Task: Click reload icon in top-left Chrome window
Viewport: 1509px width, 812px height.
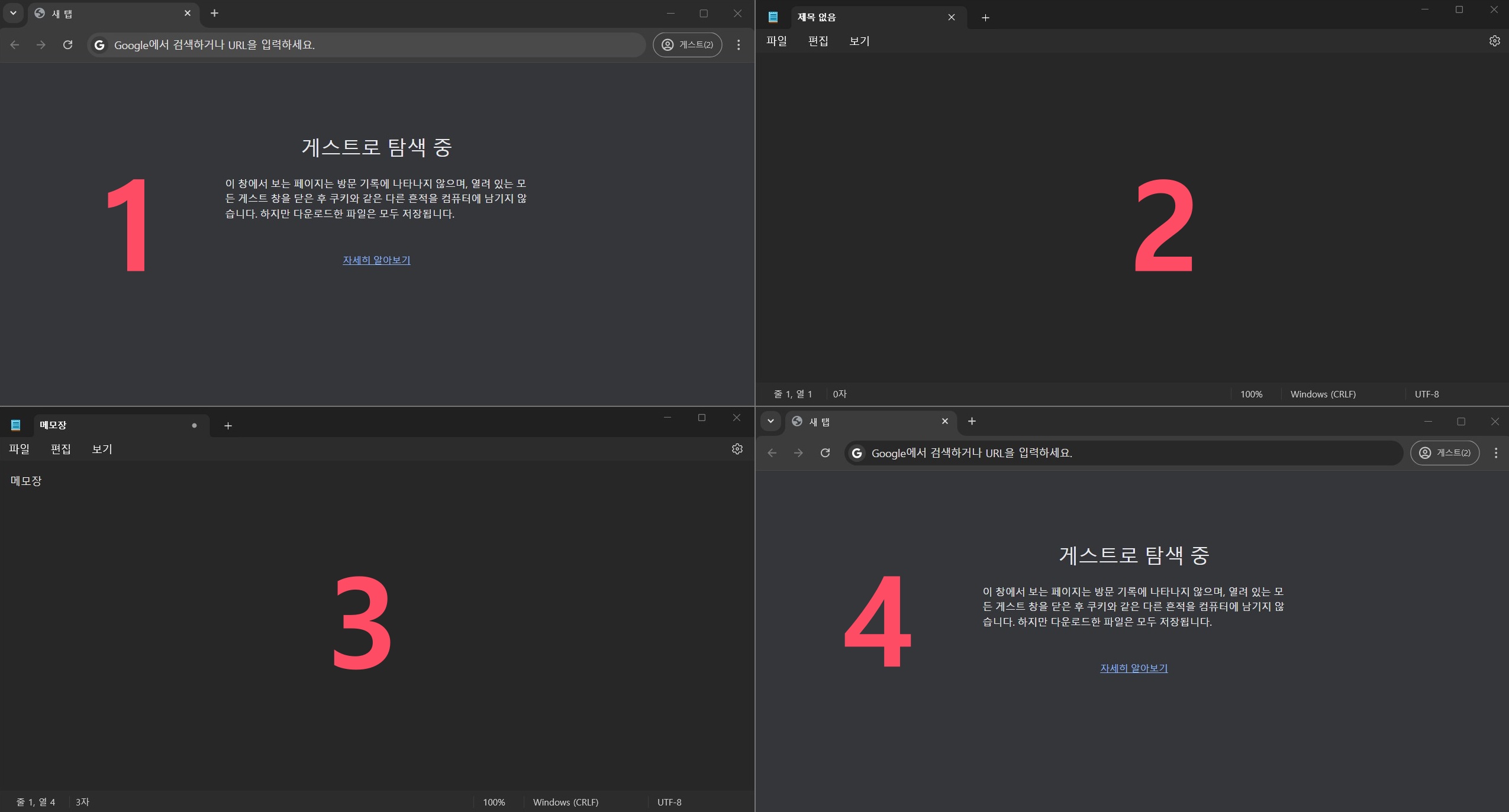Action: click(67, 45)
